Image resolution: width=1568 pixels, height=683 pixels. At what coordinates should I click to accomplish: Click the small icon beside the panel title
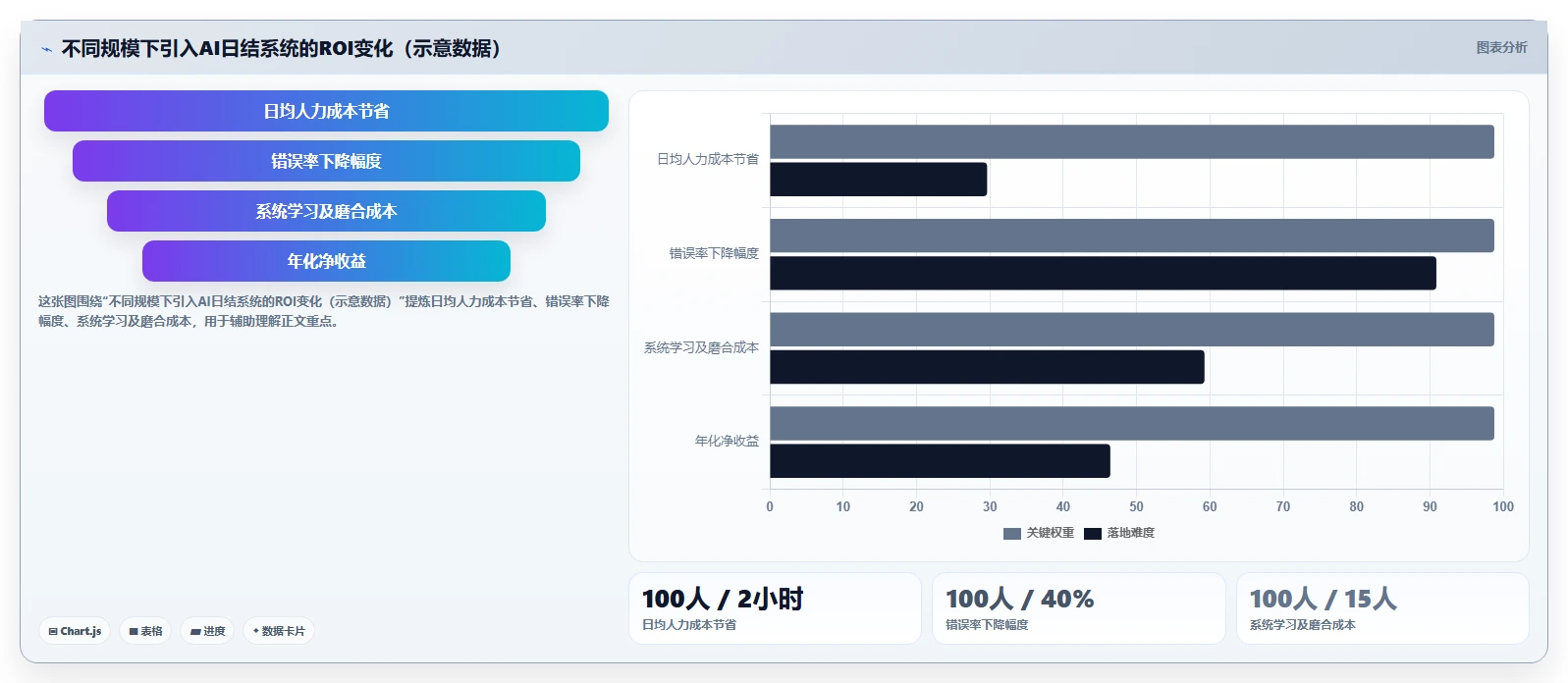pos(46,49)
